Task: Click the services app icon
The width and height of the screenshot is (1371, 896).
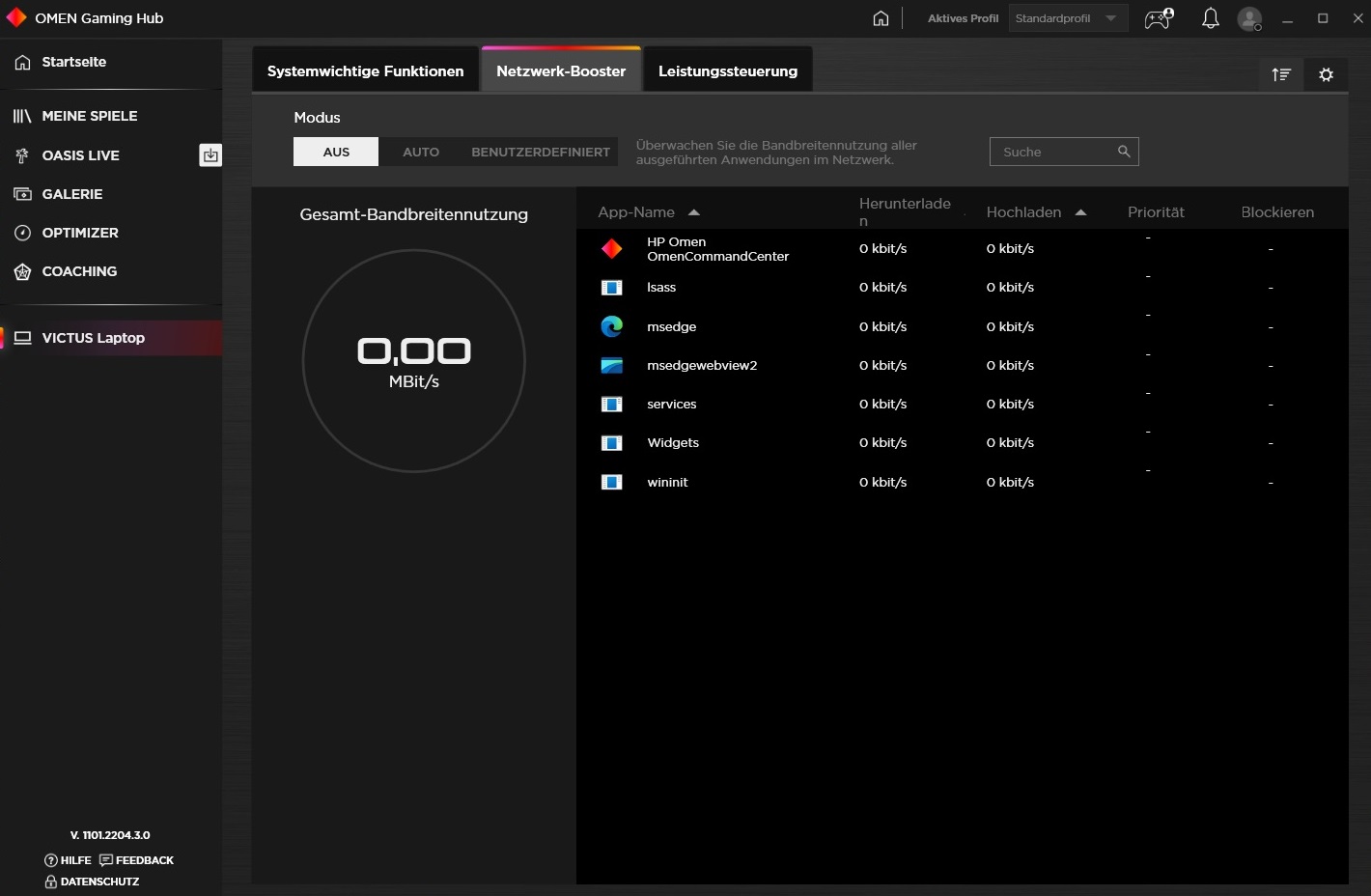Action: coord(612,405)
